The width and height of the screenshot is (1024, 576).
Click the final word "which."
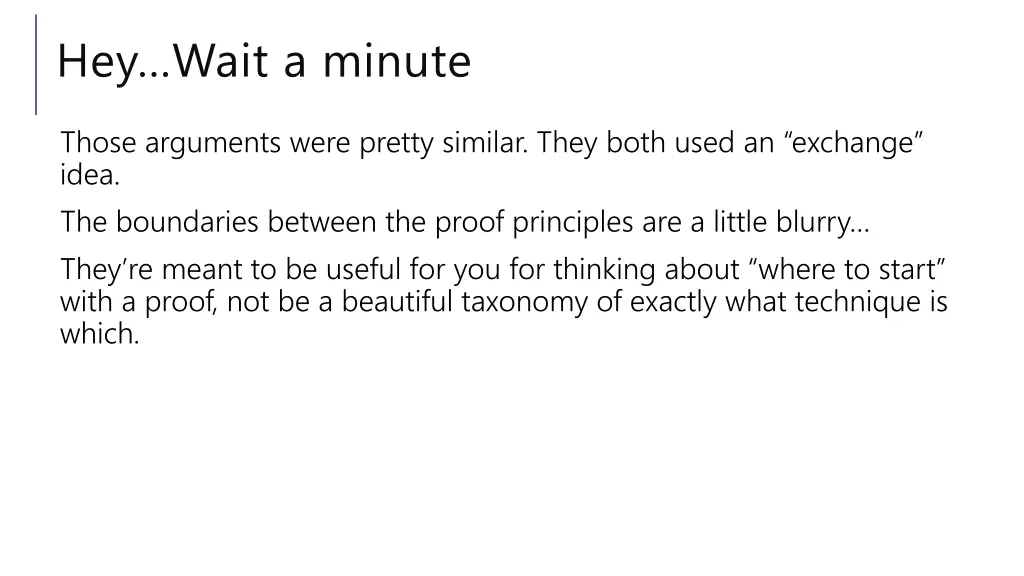point(100,334)
